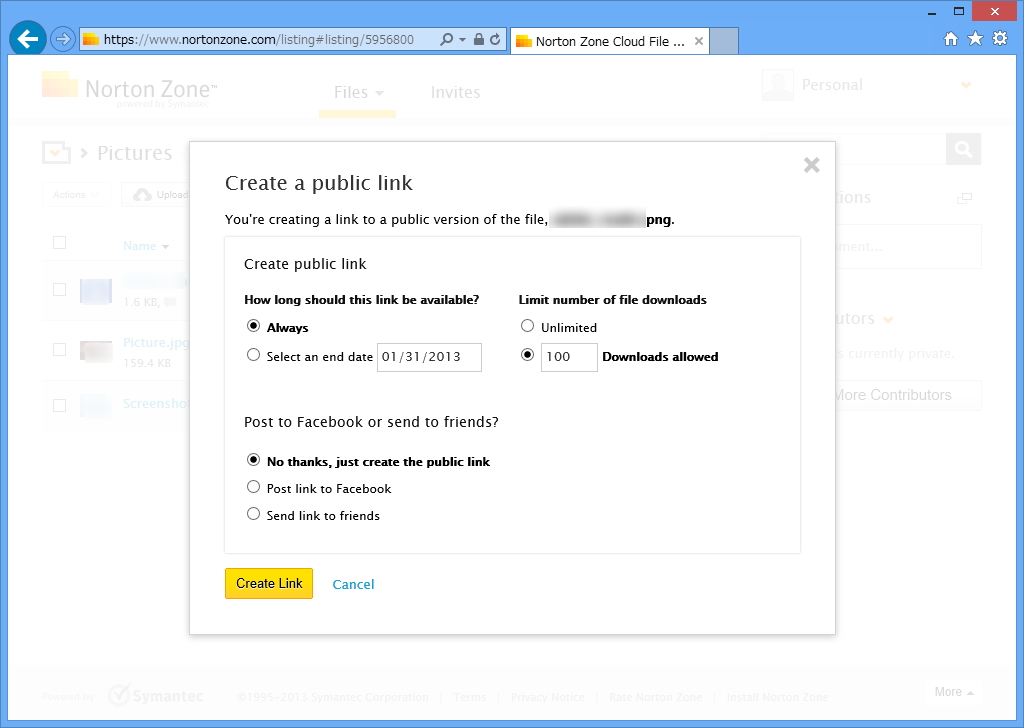Click the Picture.jpg thumbnail

click(96, 351)
